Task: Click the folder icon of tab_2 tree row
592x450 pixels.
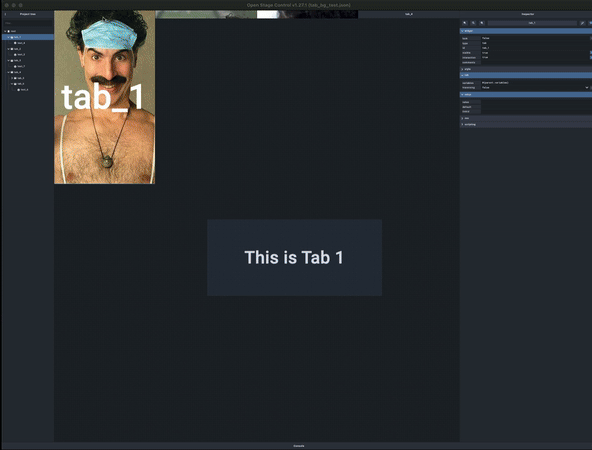Action: (12, 49)
